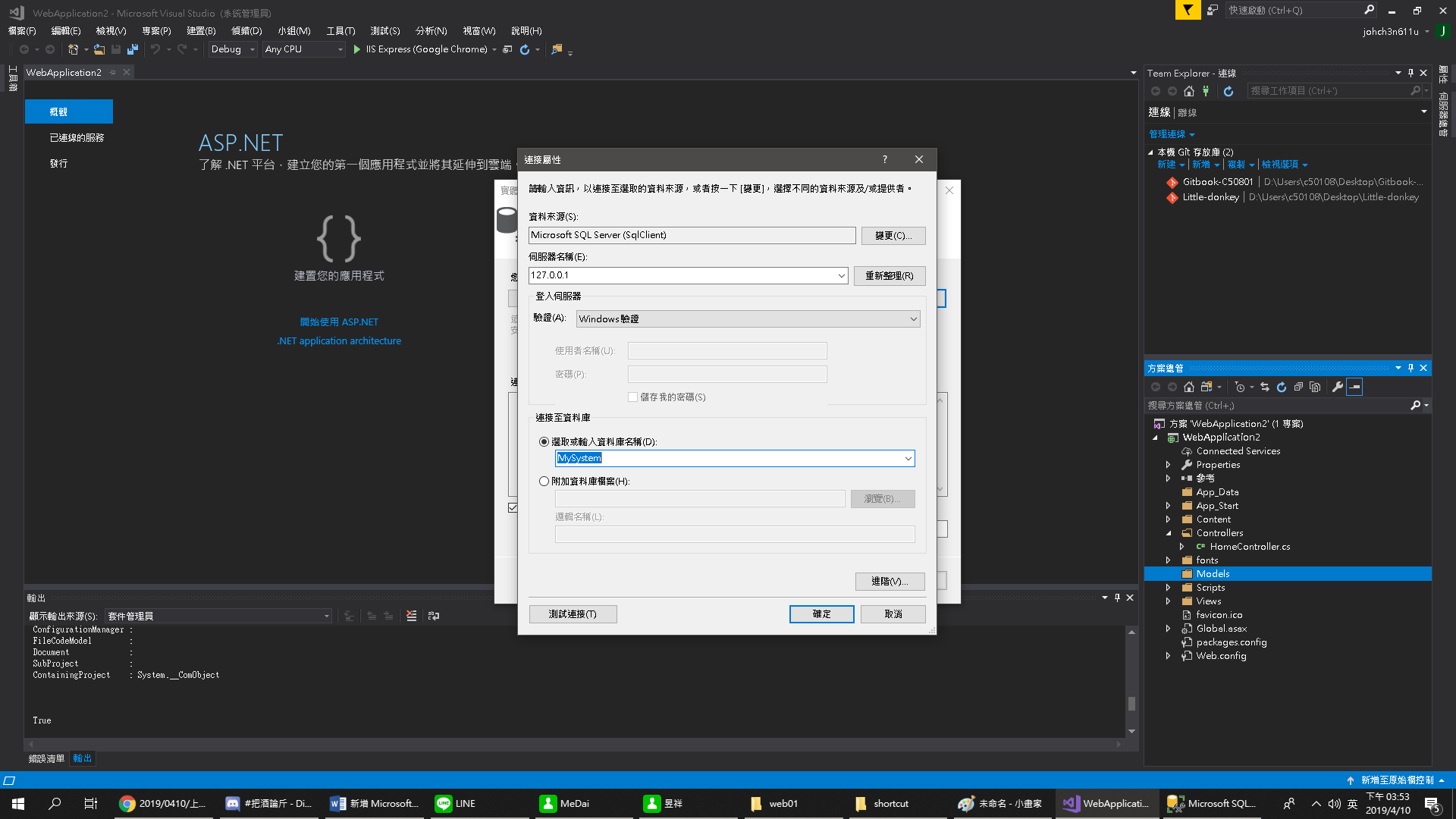This screenshot has width=1456, height=819.
Task: Click the browser refresh toolbar icon
Action: tap(525, 49)
